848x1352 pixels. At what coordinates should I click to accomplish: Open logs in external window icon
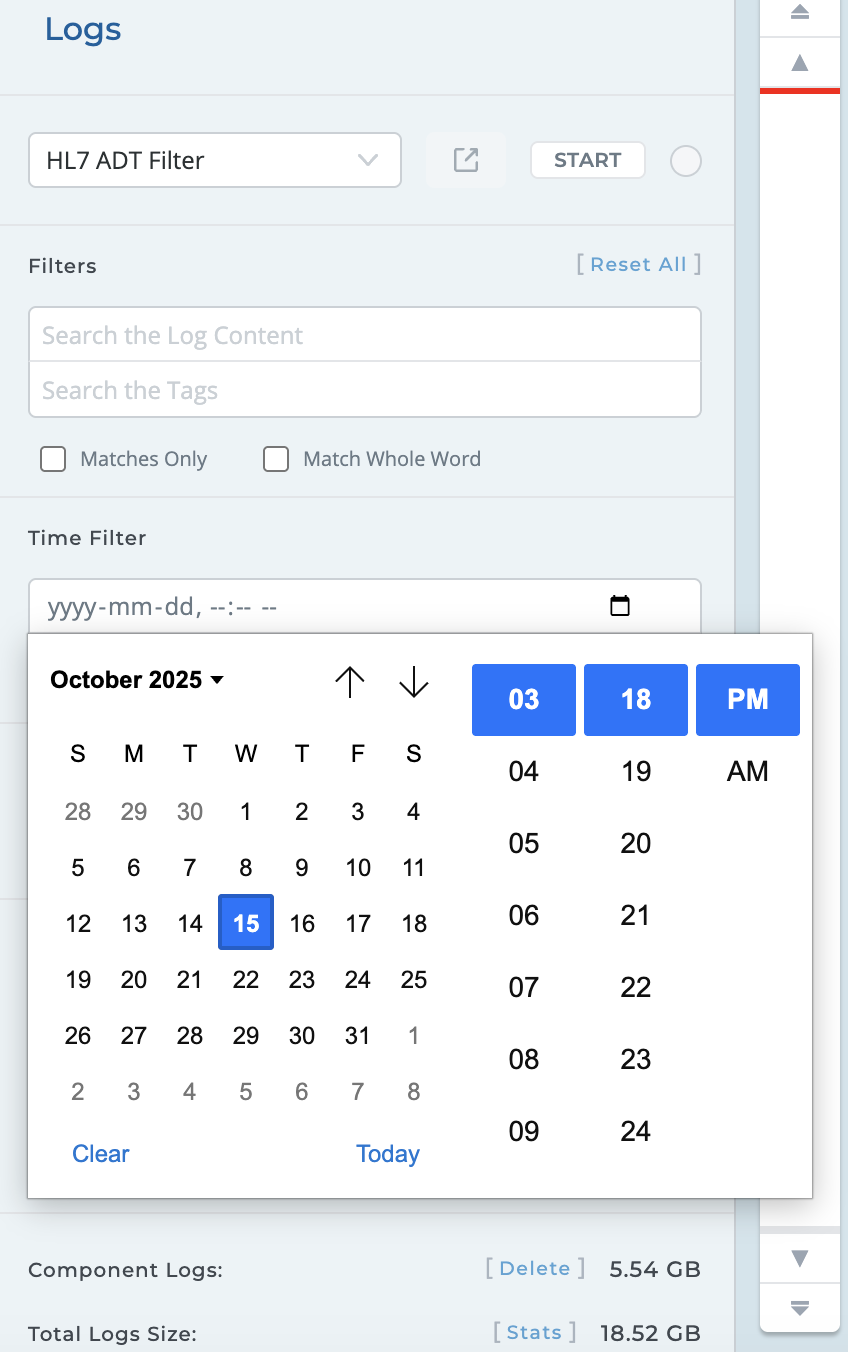(x=466, y=160)
